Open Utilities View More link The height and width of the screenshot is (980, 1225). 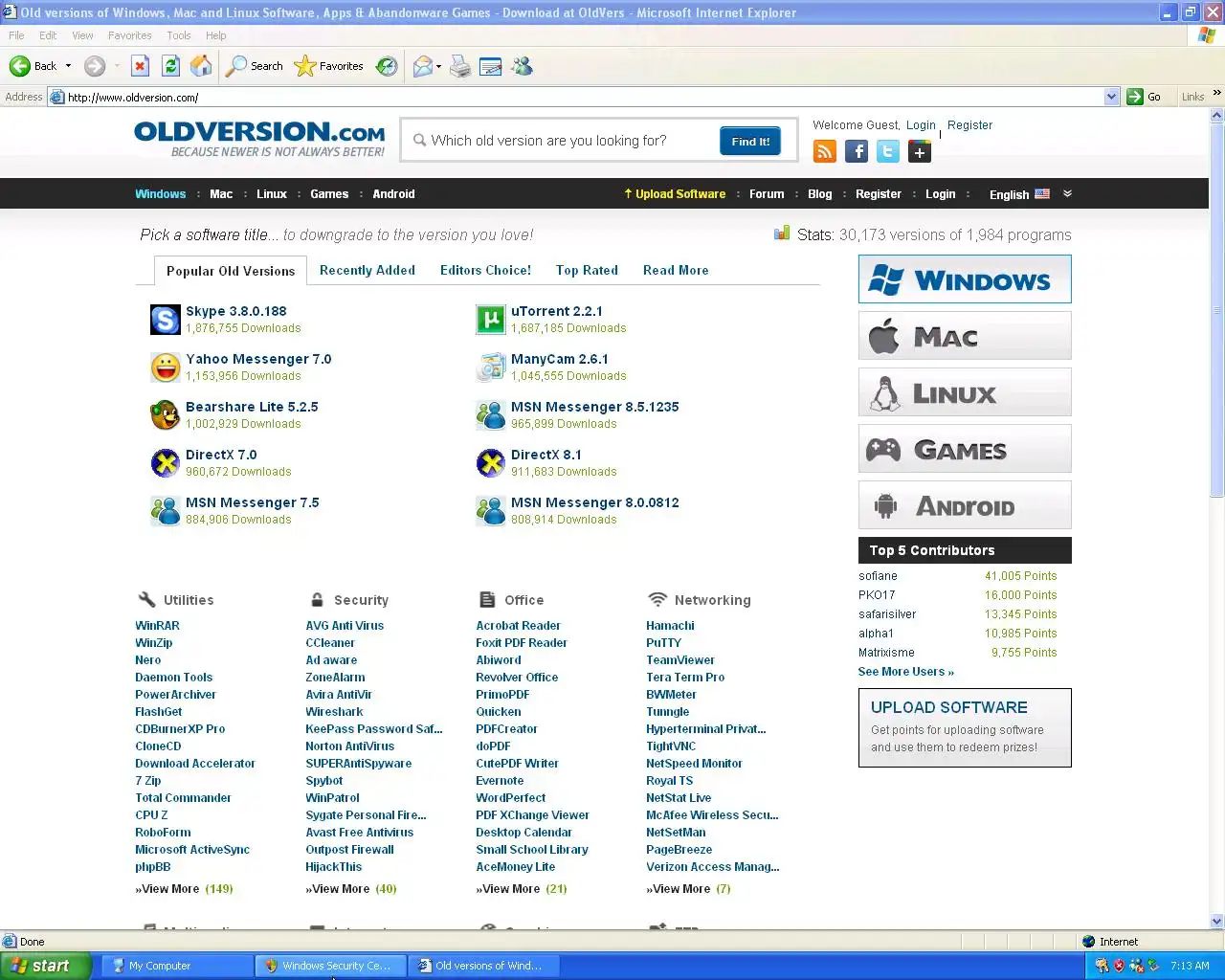(184, 889)
